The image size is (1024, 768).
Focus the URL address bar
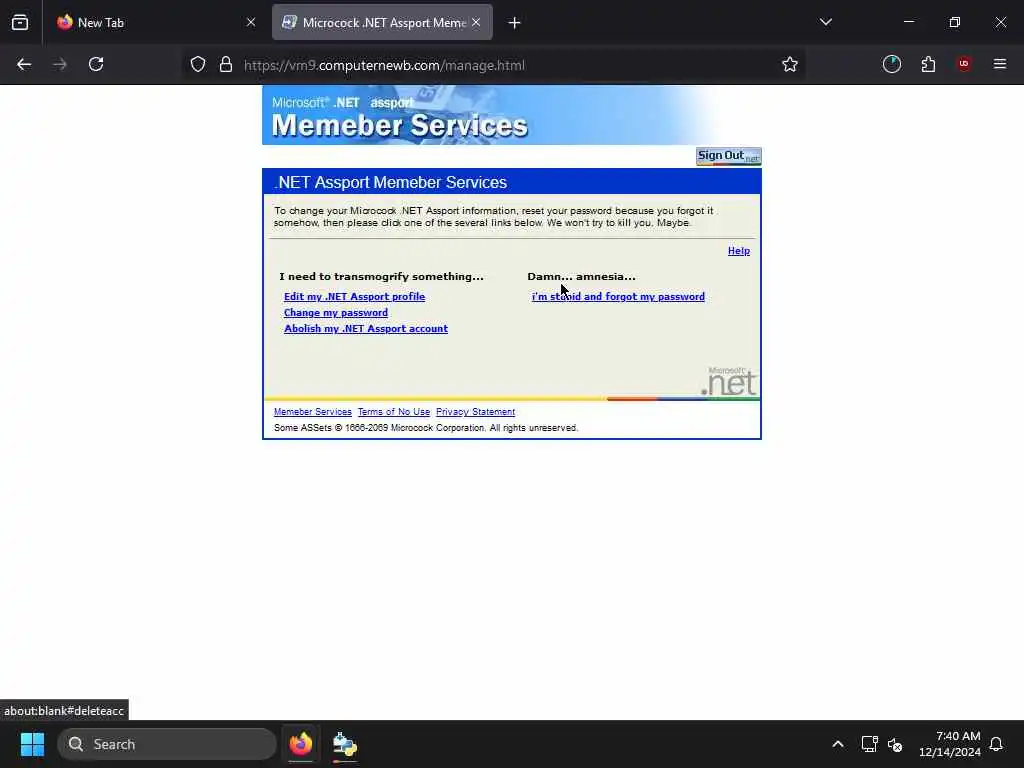[496, 65]
